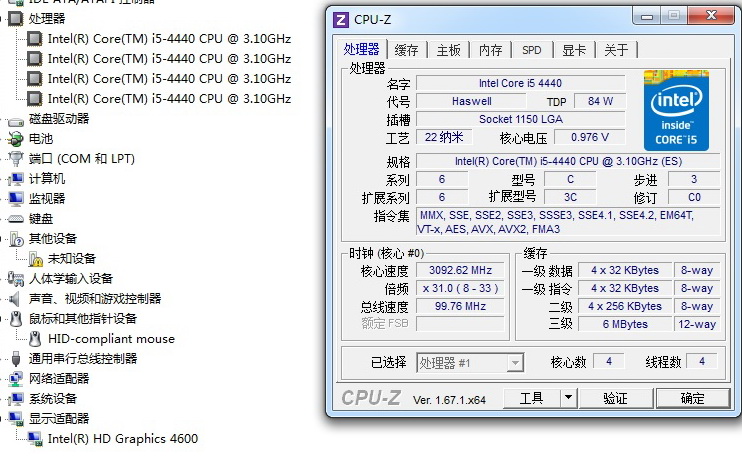The image size is (742, 476).
Task: Click the 网络适配器 network adapter icon
Action: pos(16,378)
